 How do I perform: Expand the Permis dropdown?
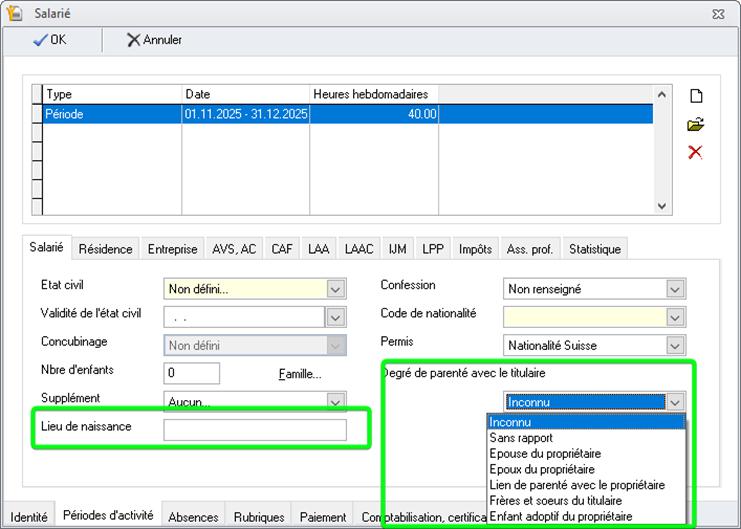pos(676,345)
